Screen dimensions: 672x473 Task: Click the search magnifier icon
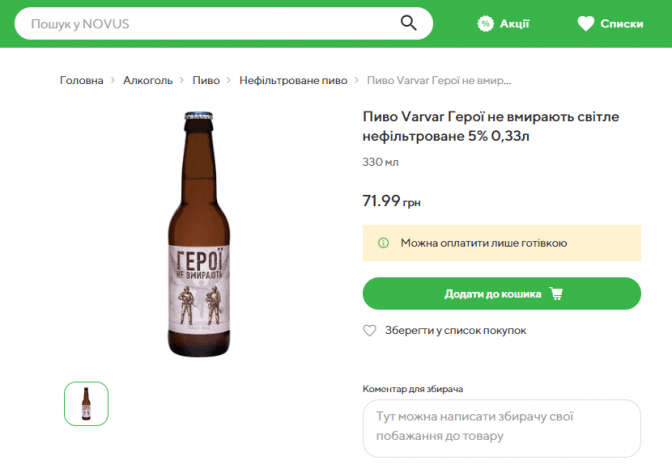(x=408, y=23)
